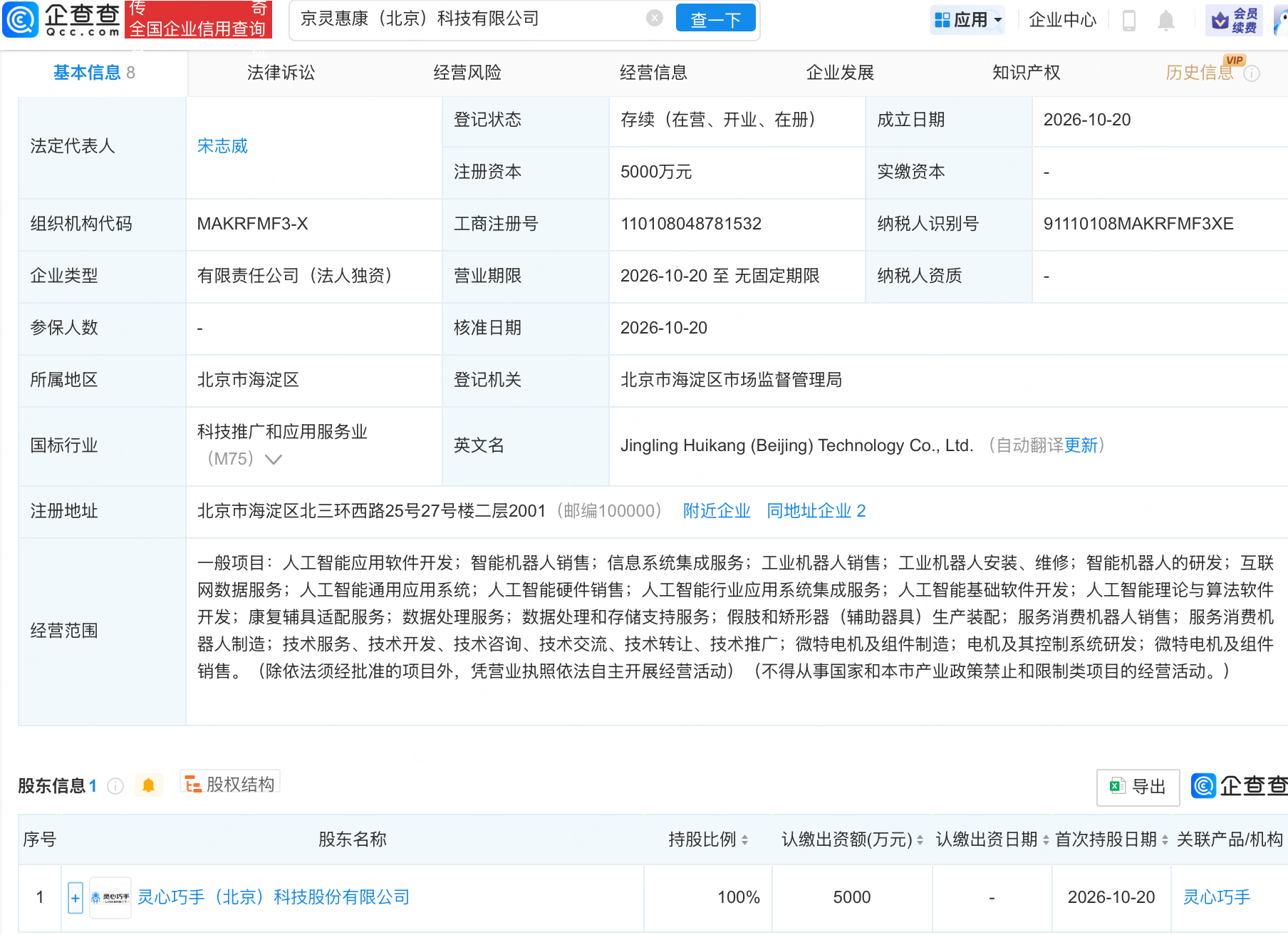Open the mobile phone app icon

tap(1129, 20)
